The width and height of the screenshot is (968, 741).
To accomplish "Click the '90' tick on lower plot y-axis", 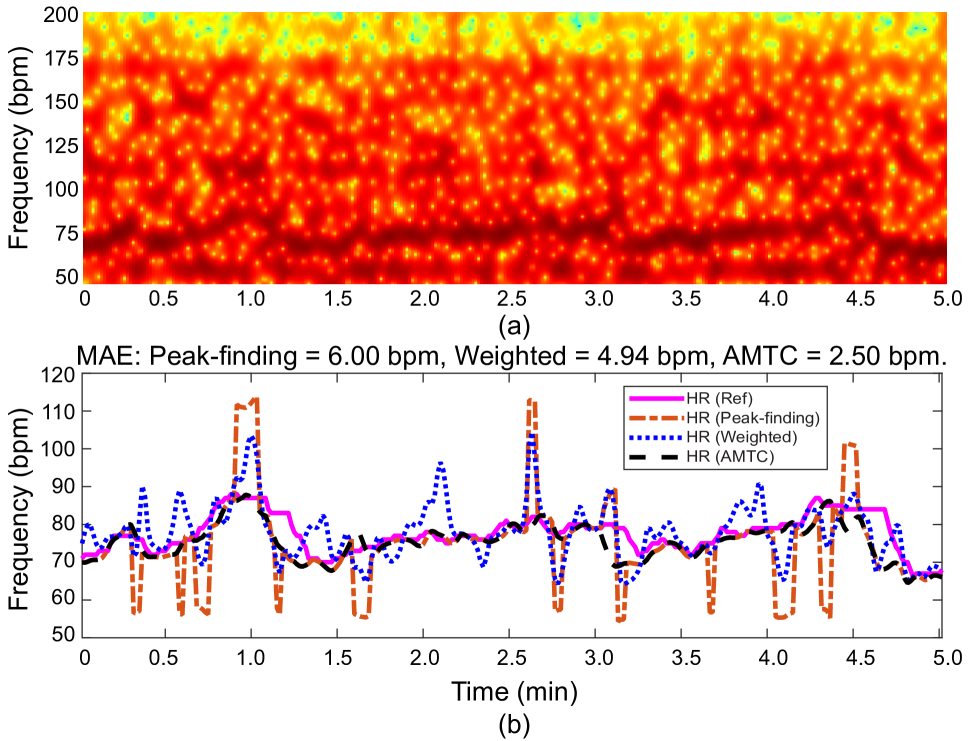I will pyautogui.click(x=65, y=487).
